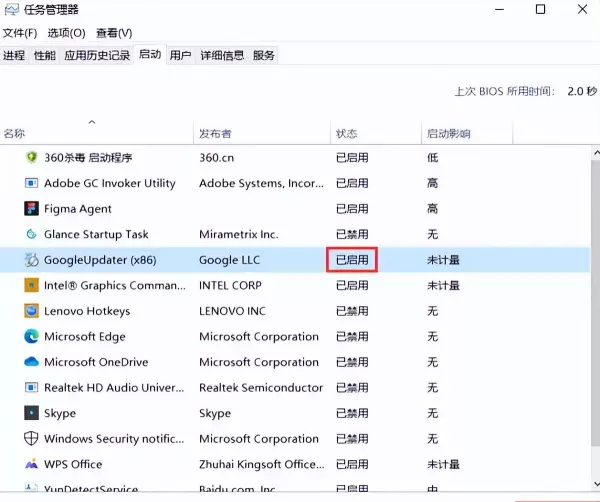Viewport: 600px width, 502px height.
Task: Click the Windows Security shield icon
Action: pos(31,438)
